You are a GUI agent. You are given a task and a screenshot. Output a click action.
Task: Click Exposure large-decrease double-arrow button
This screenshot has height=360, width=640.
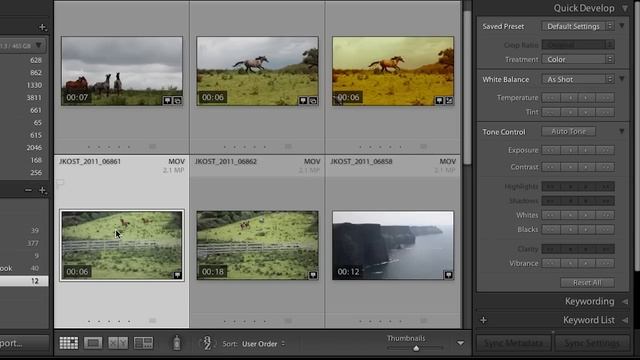(551, 150)
